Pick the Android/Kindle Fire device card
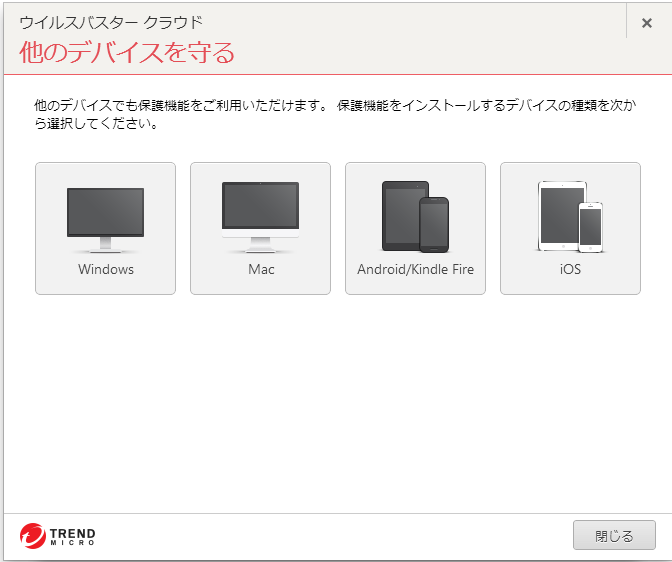672x562 pixels. 415,228
